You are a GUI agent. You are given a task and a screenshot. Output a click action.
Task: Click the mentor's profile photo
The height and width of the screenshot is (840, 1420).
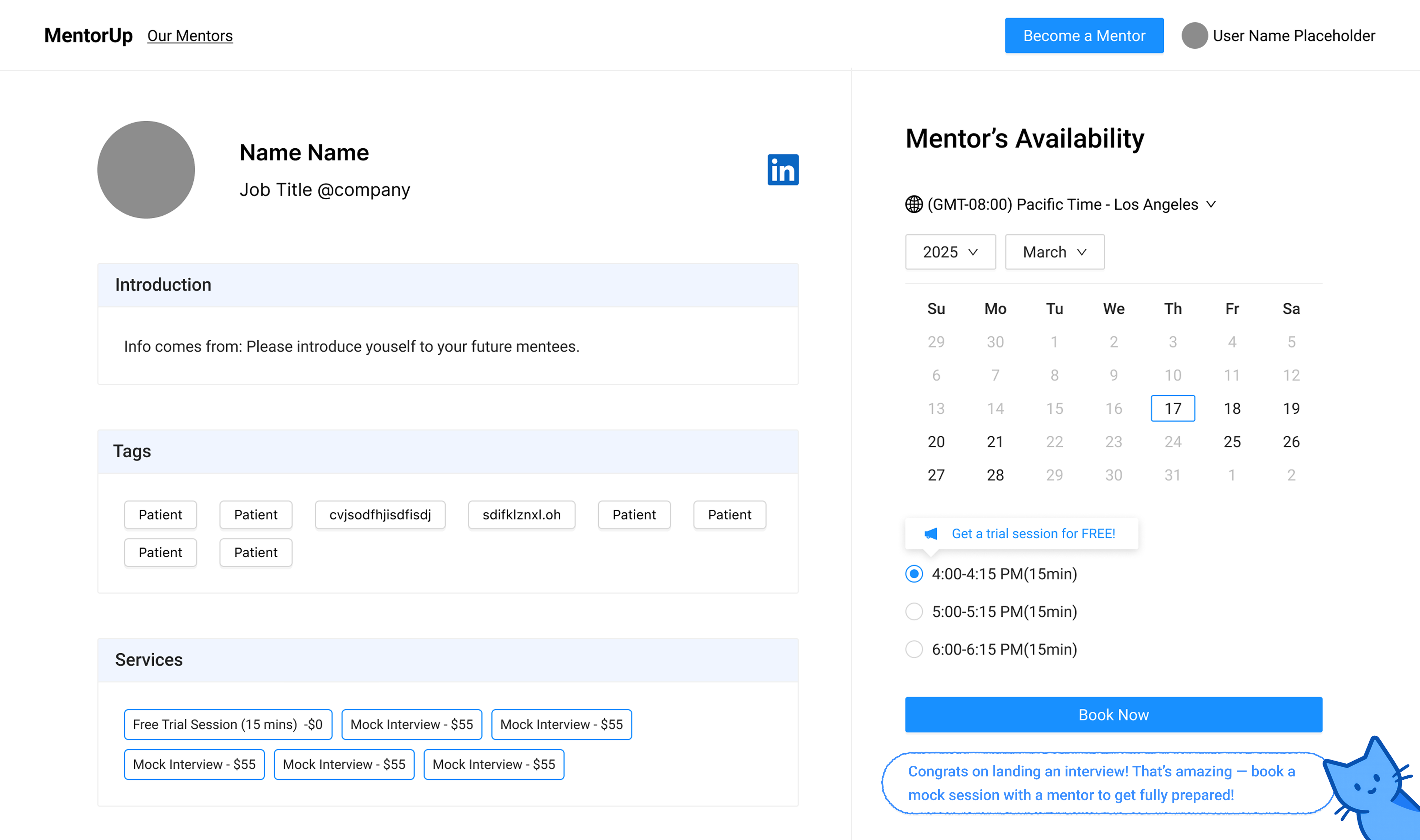pyautogui.click(x=146, y=170)
